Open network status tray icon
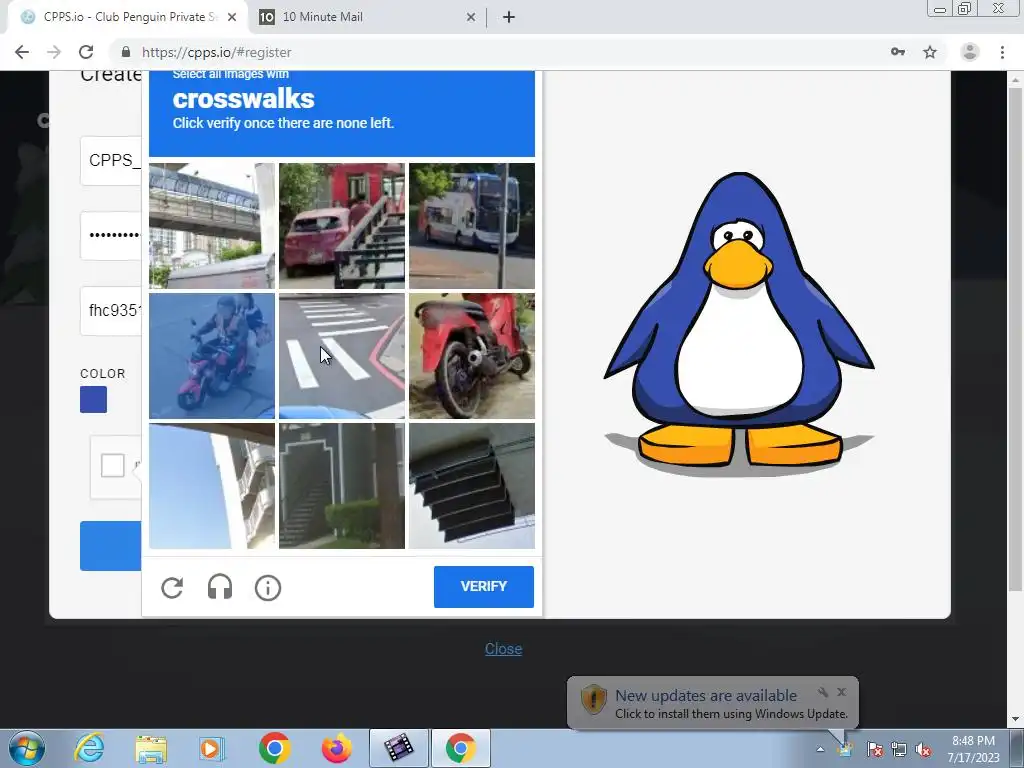Screen dimensions: 1024x768 click(x=899, y=749)
